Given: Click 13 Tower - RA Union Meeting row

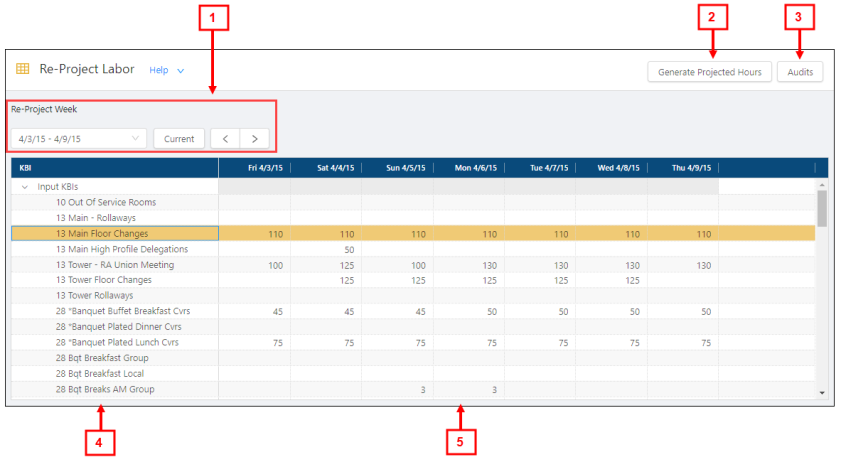Looking at the screenshot, I should [x=114, y=265].
